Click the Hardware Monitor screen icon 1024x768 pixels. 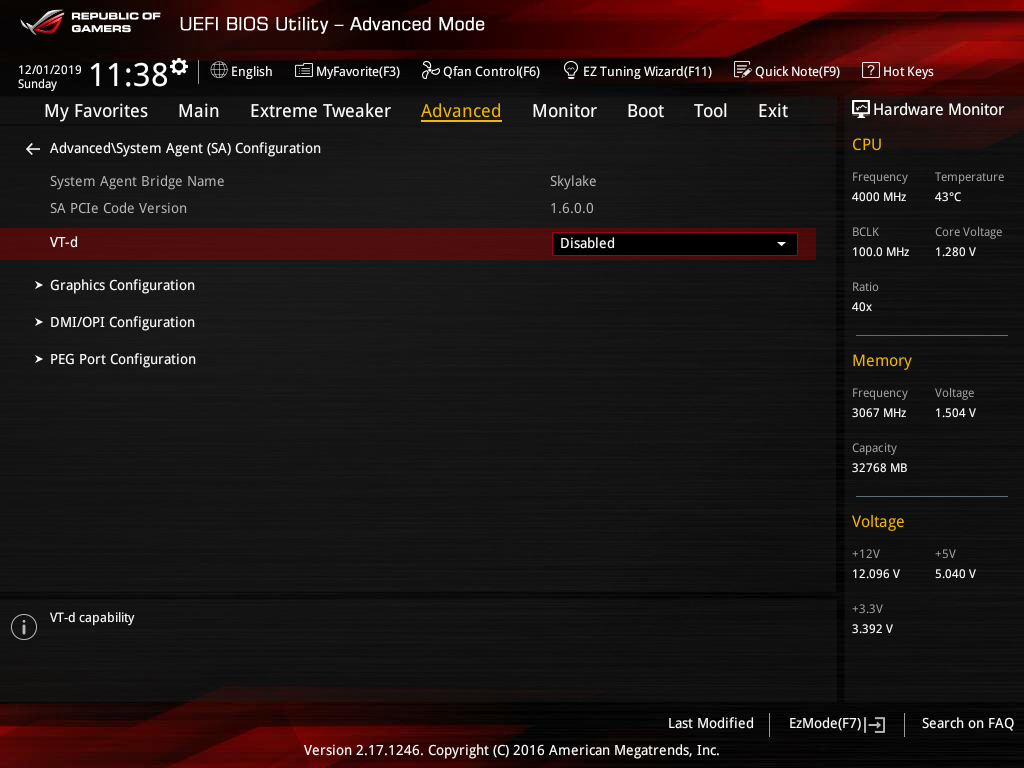point(861,109)
